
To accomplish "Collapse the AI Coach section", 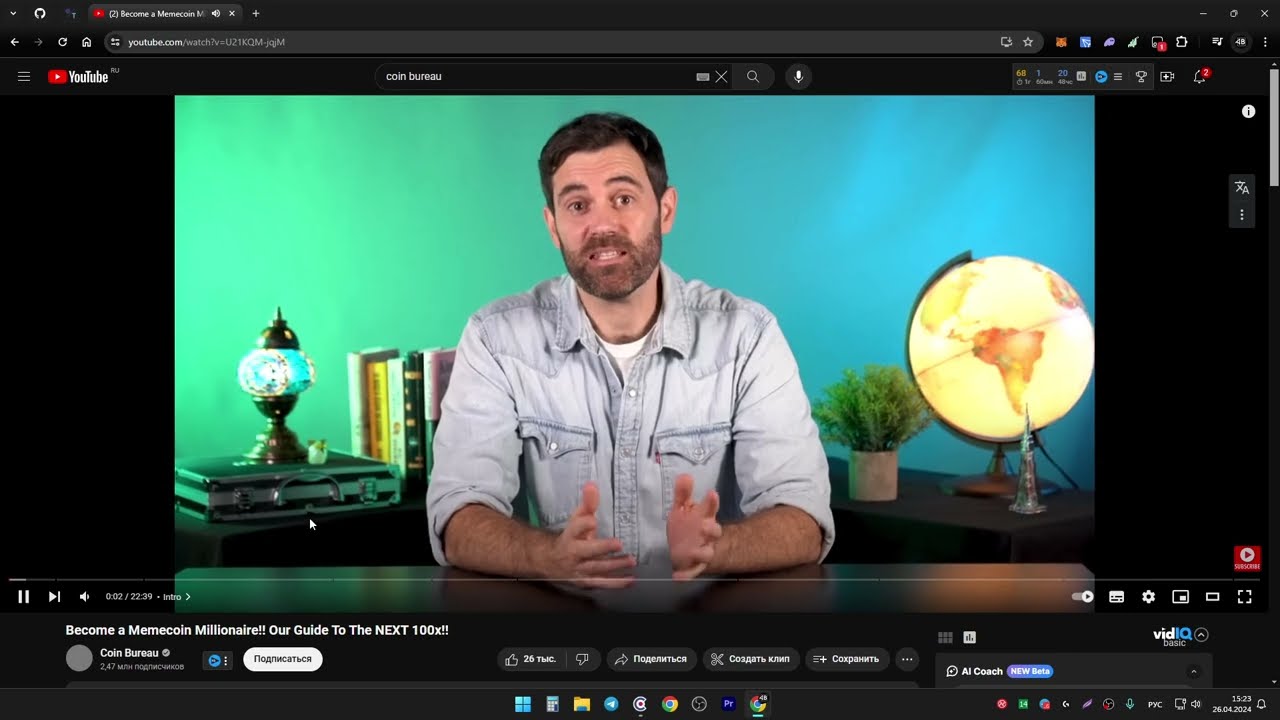I will point(1193,671).
